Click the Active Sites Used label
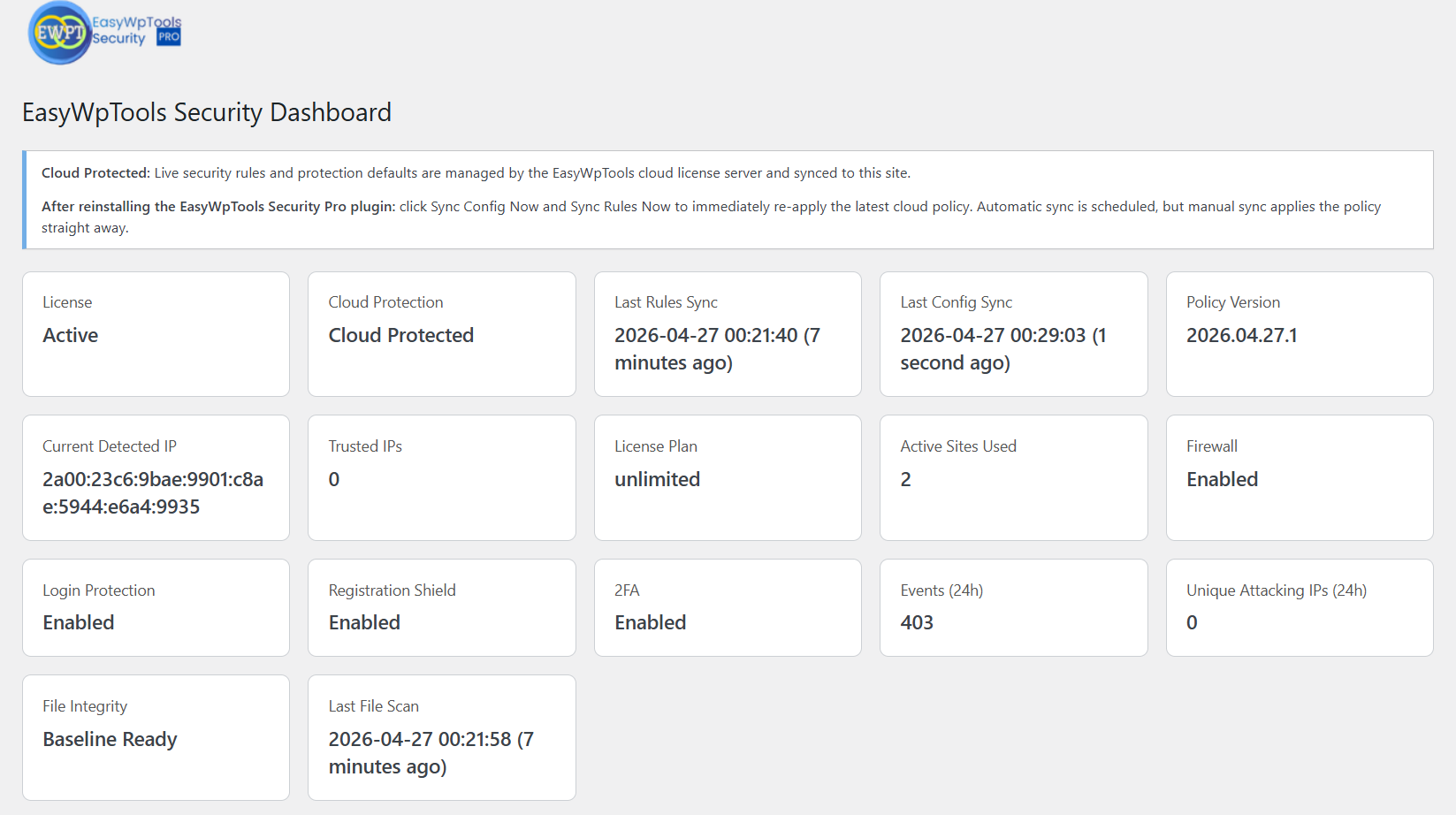This screenshot has height=815, width=1456. 958,446
